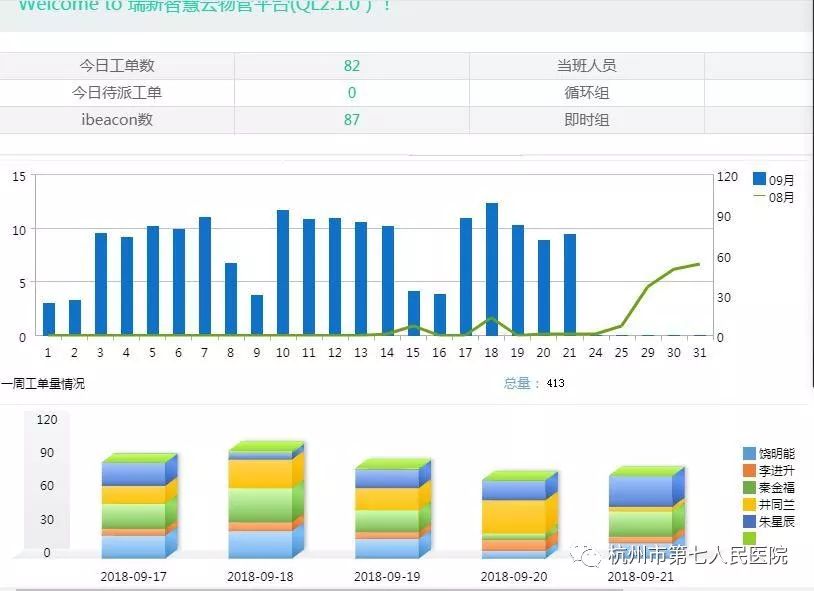Click today's work order count 82
Screen dimensions: 814x591
(351, 66)
